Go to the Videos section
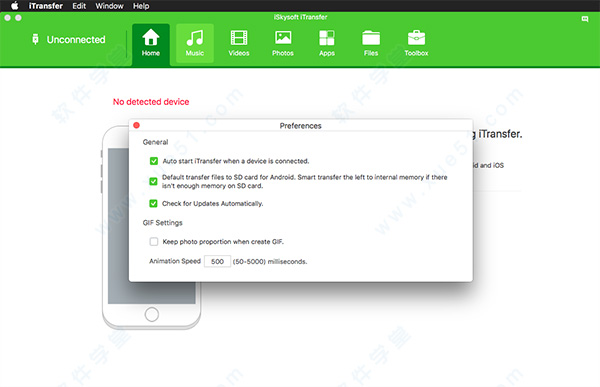Image resolution: width=600 pixels, height=387 pixels. point(239,43)
